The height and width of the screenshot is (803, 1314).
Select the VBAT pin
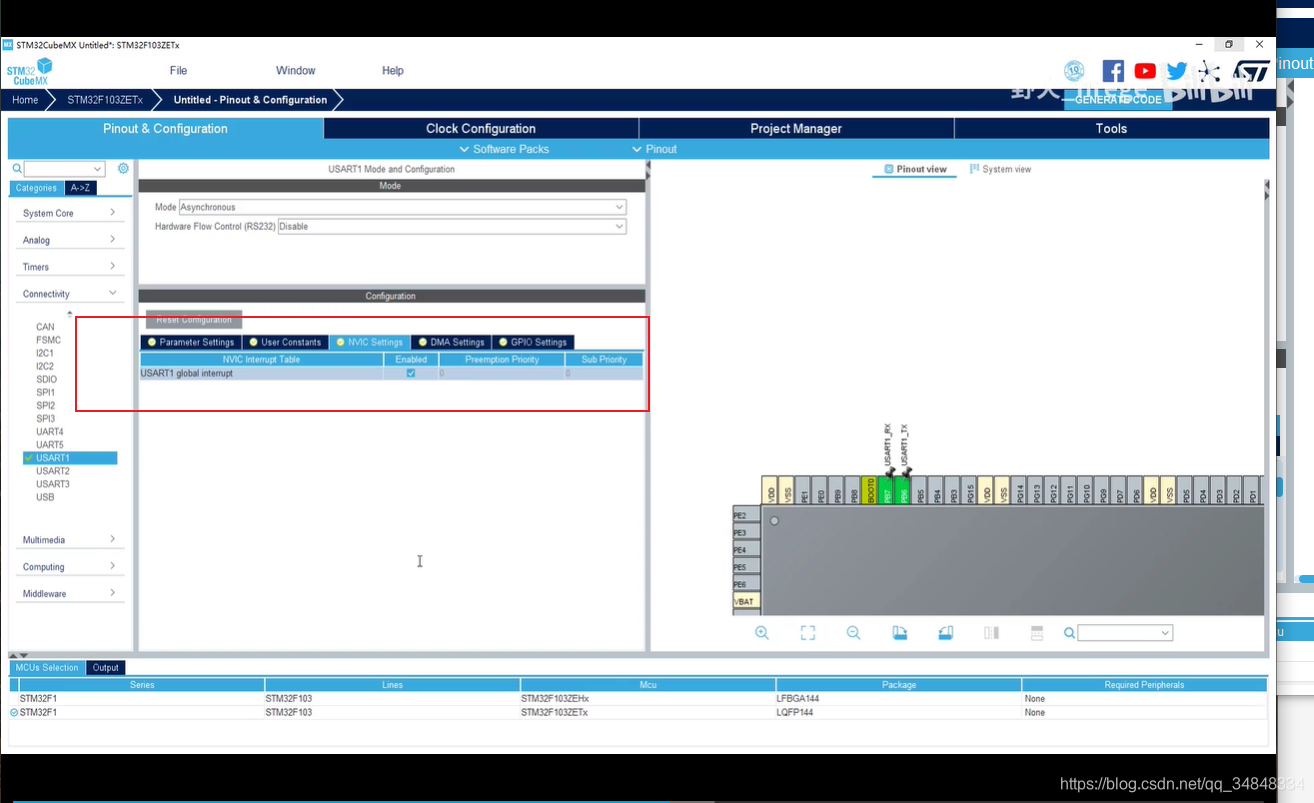tap(746, 601)
